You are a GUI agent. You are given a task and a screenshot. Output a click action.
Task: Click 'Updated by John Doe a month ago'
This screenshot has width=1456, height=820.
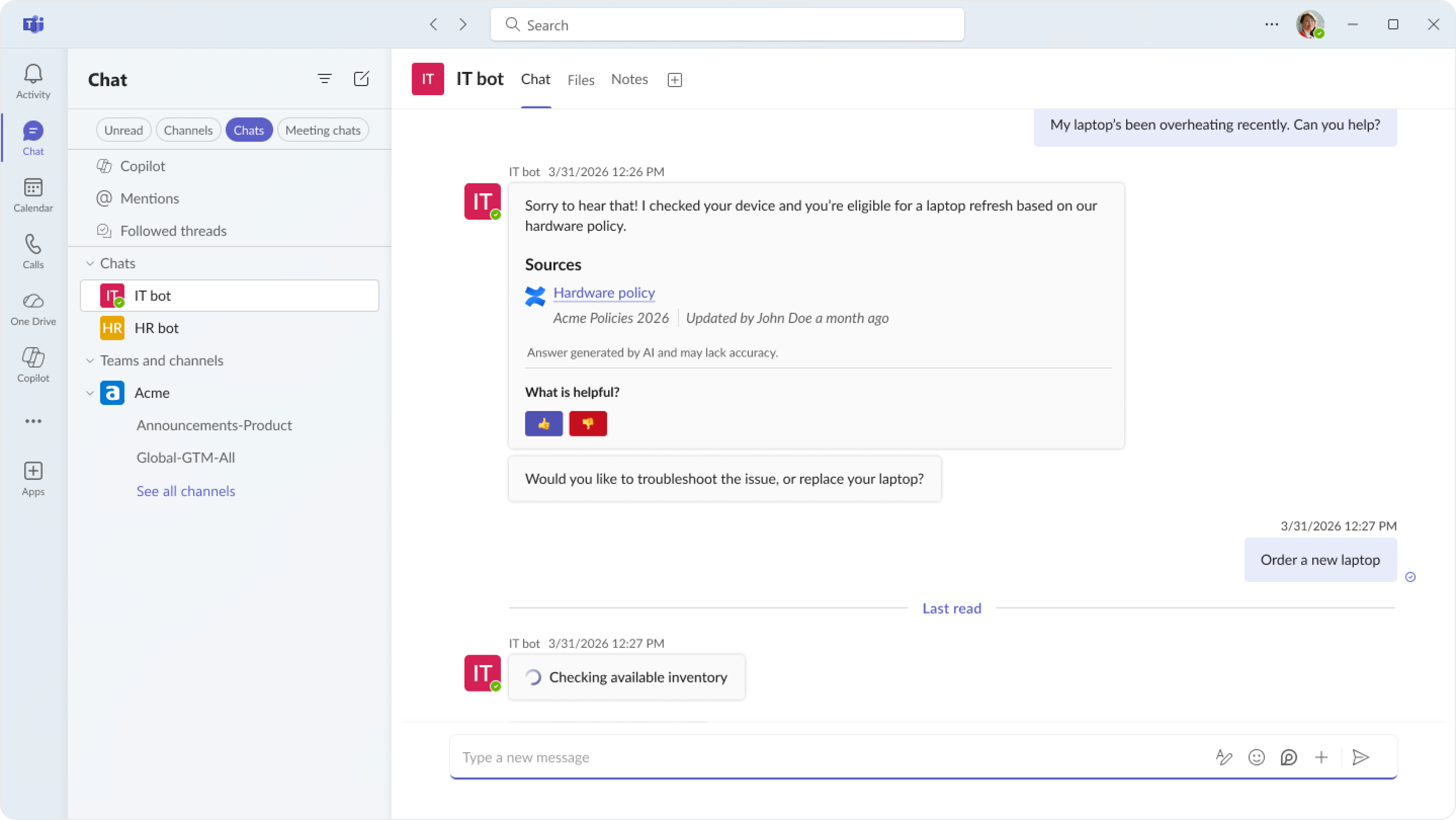[x=787, y=319]
